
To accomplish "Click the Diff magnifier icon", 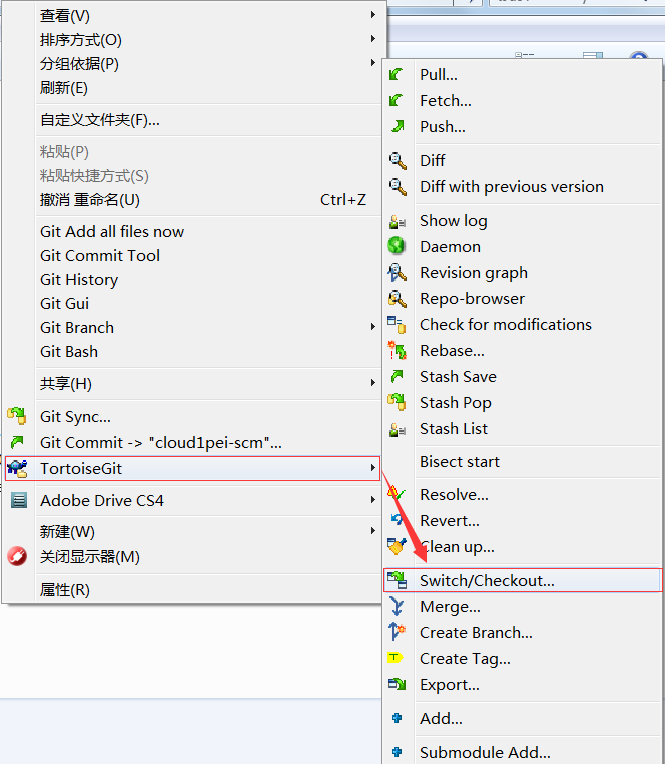I will [x=398, y=160].
